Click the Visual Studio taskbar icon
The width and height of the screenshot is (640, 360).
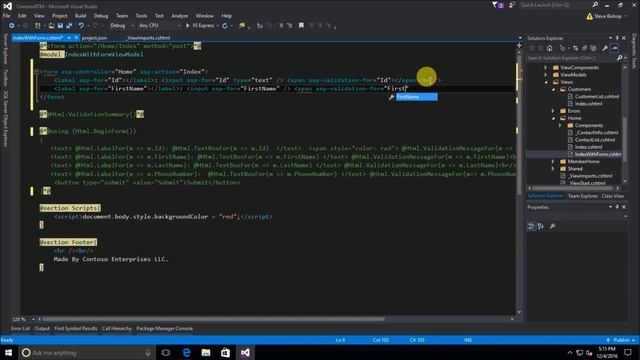pos(245,353)
